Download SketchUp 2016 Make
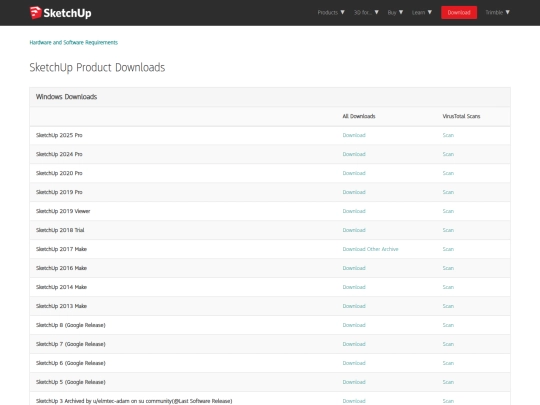This screenshot has height=405, width=540. click(354, 268)
